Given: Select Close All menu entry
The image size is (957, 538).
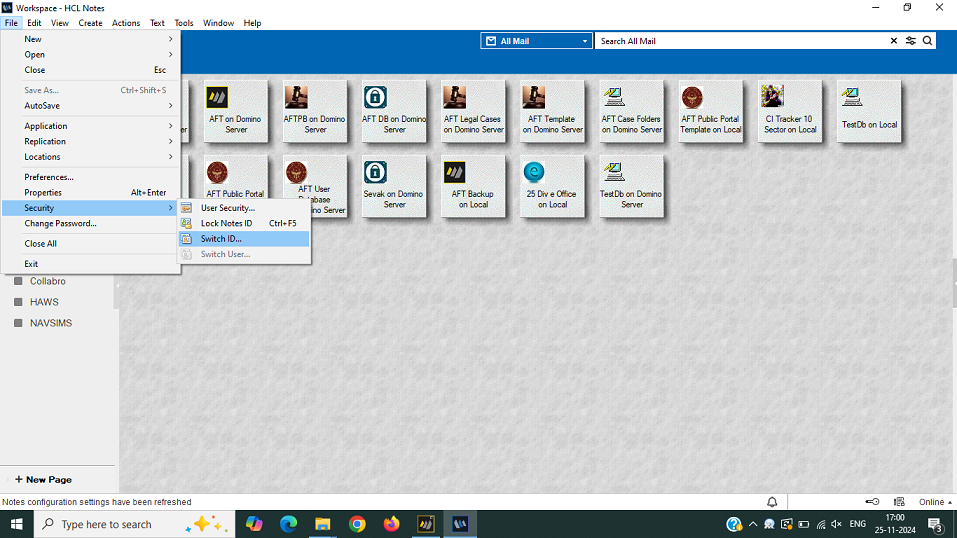Looking at the screenshot, I should tap(91, 244).
